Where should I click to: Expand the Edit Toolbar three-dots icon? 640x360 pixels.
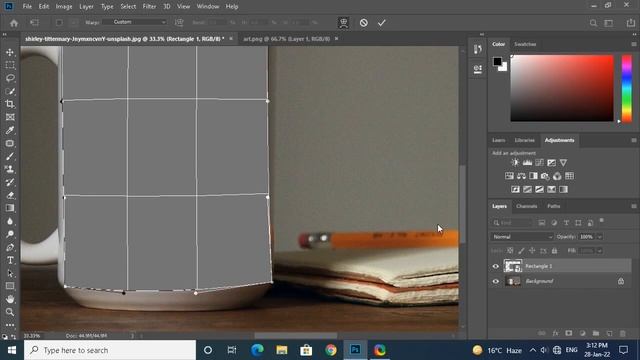(10, 325)
